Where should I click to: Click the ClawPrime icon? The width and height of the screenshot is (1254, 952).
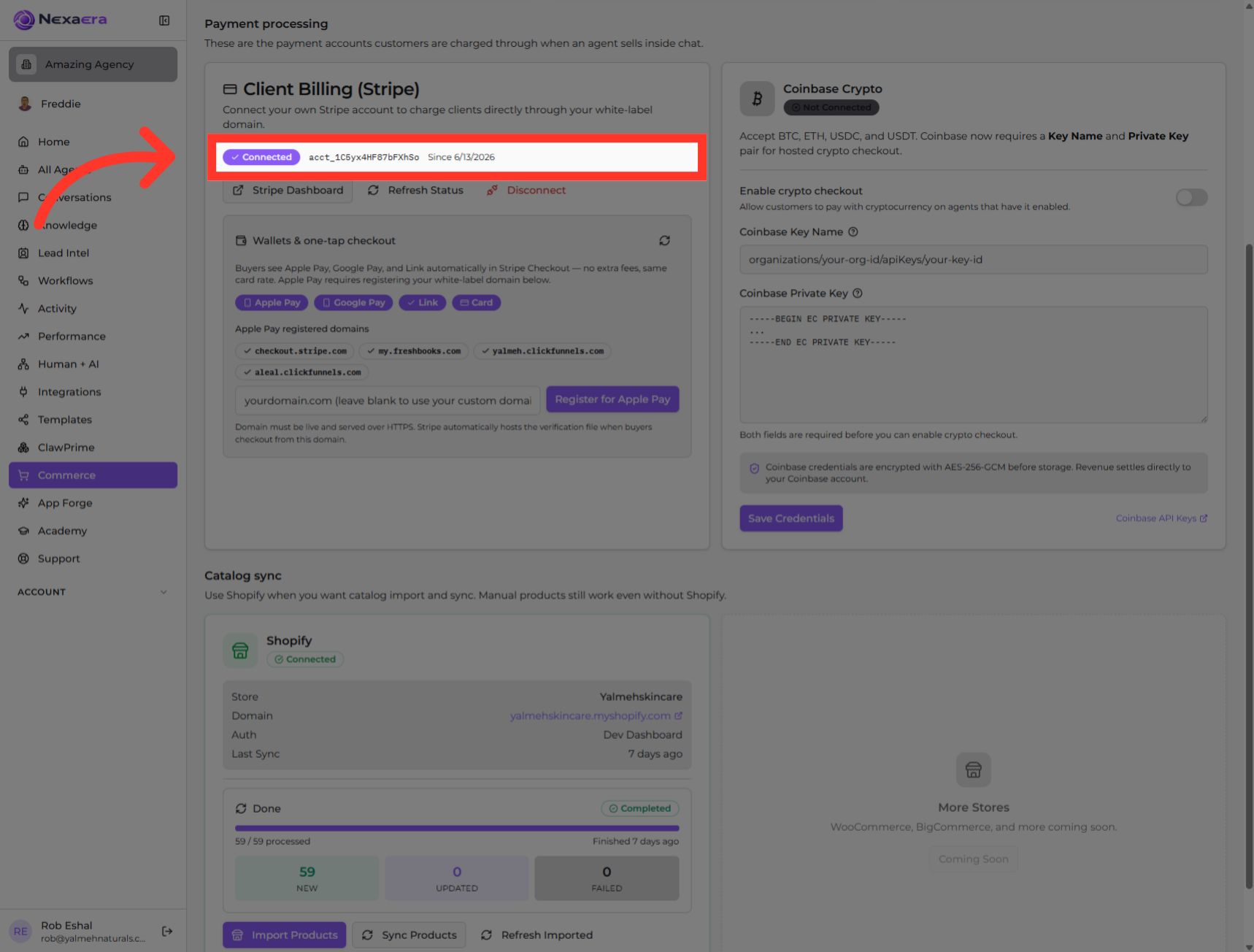pyautogui.click(x=23, y=448)
